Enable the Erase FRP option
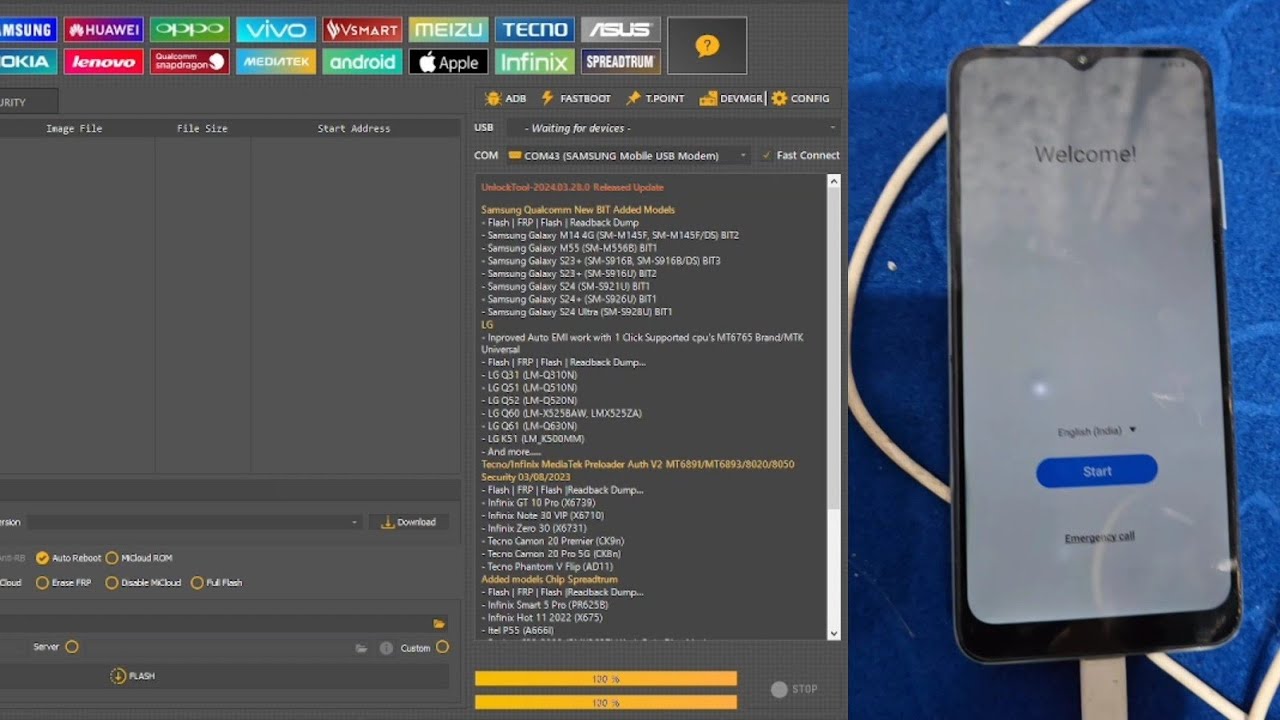Image resolution: width=1280 pixels, height=720 pixels. click(x=63, y=582)
